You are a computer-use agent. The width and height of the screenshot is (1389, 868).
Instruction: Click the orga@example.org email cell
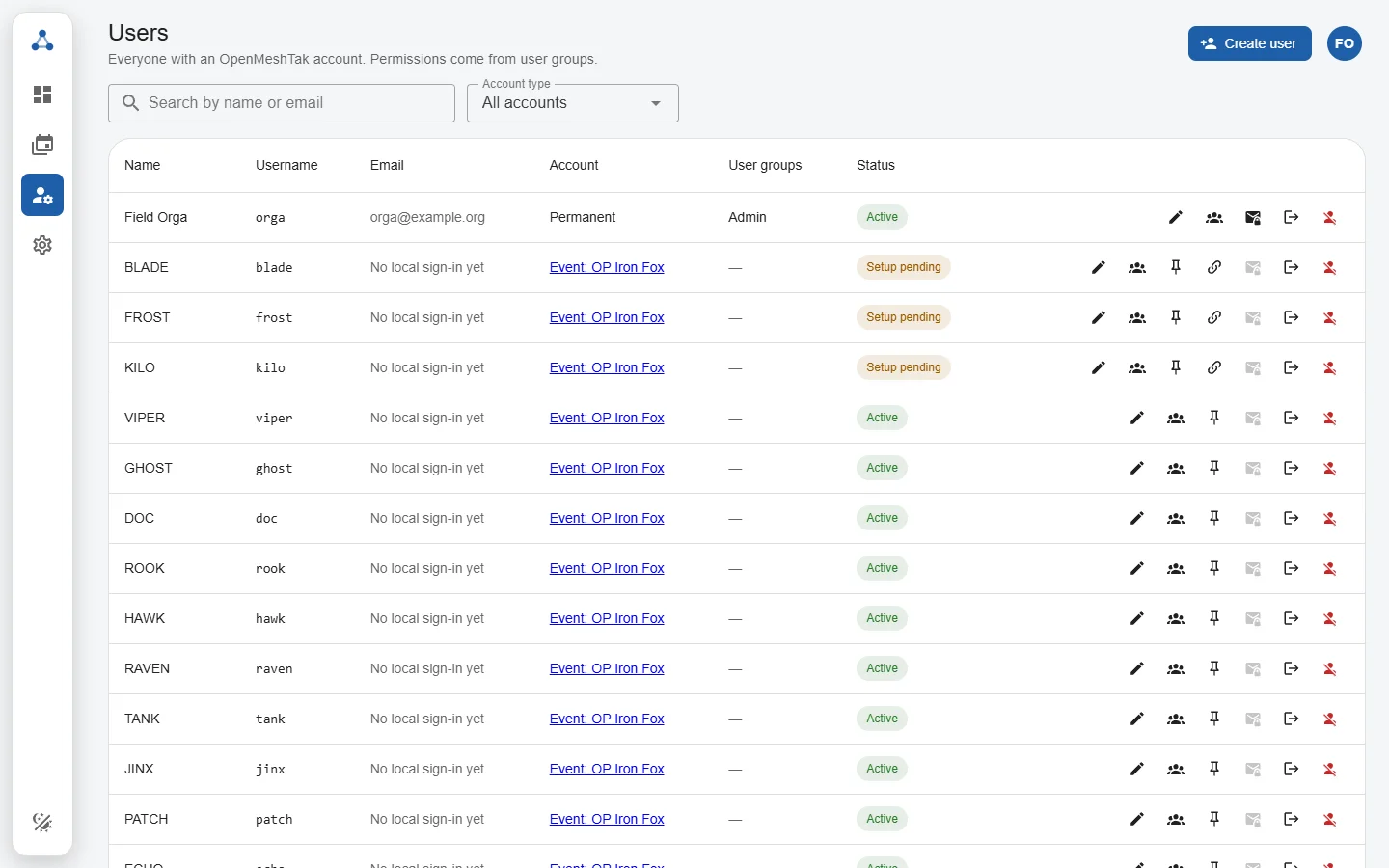pyautogui.click(x=427, y=217)
